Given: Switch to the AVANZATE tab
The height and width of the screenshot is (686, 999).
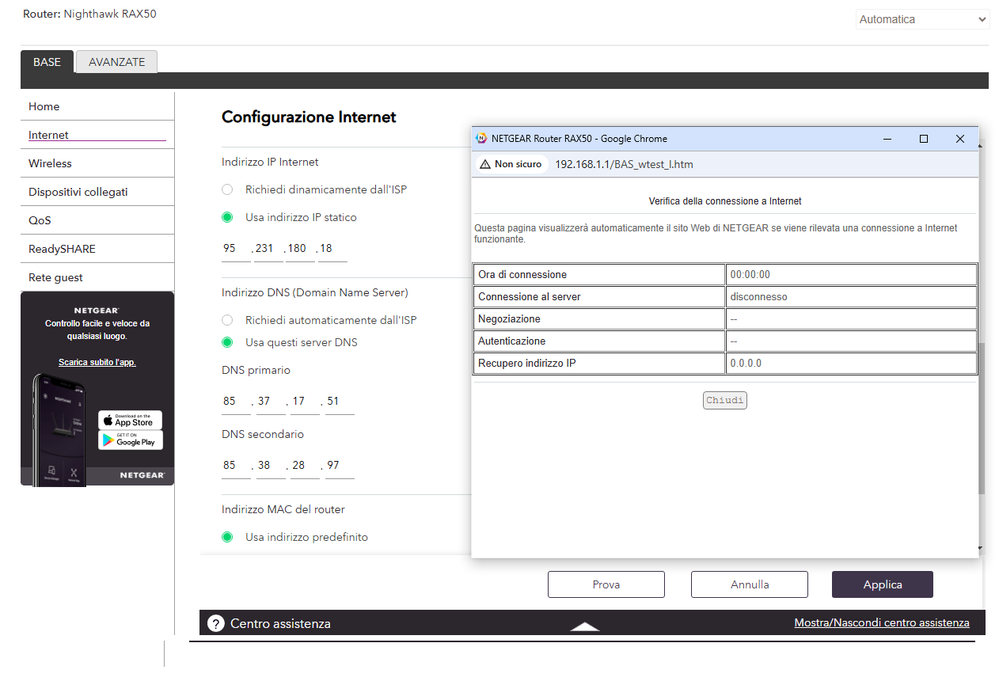Looking at the screenshot, I should pyautogui.click(x=117, y=62).
